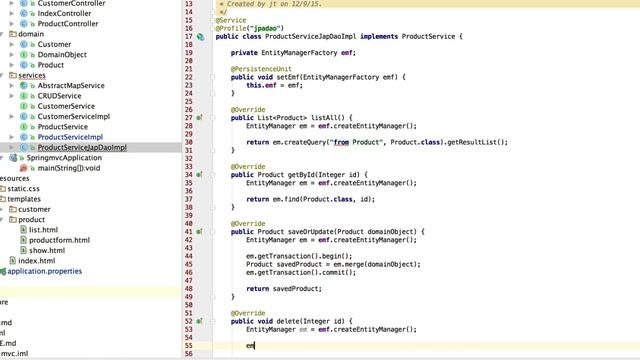Click the IndexController class icon
The height and width of the screenshot is (360, 640).
(x=24, y=13)
